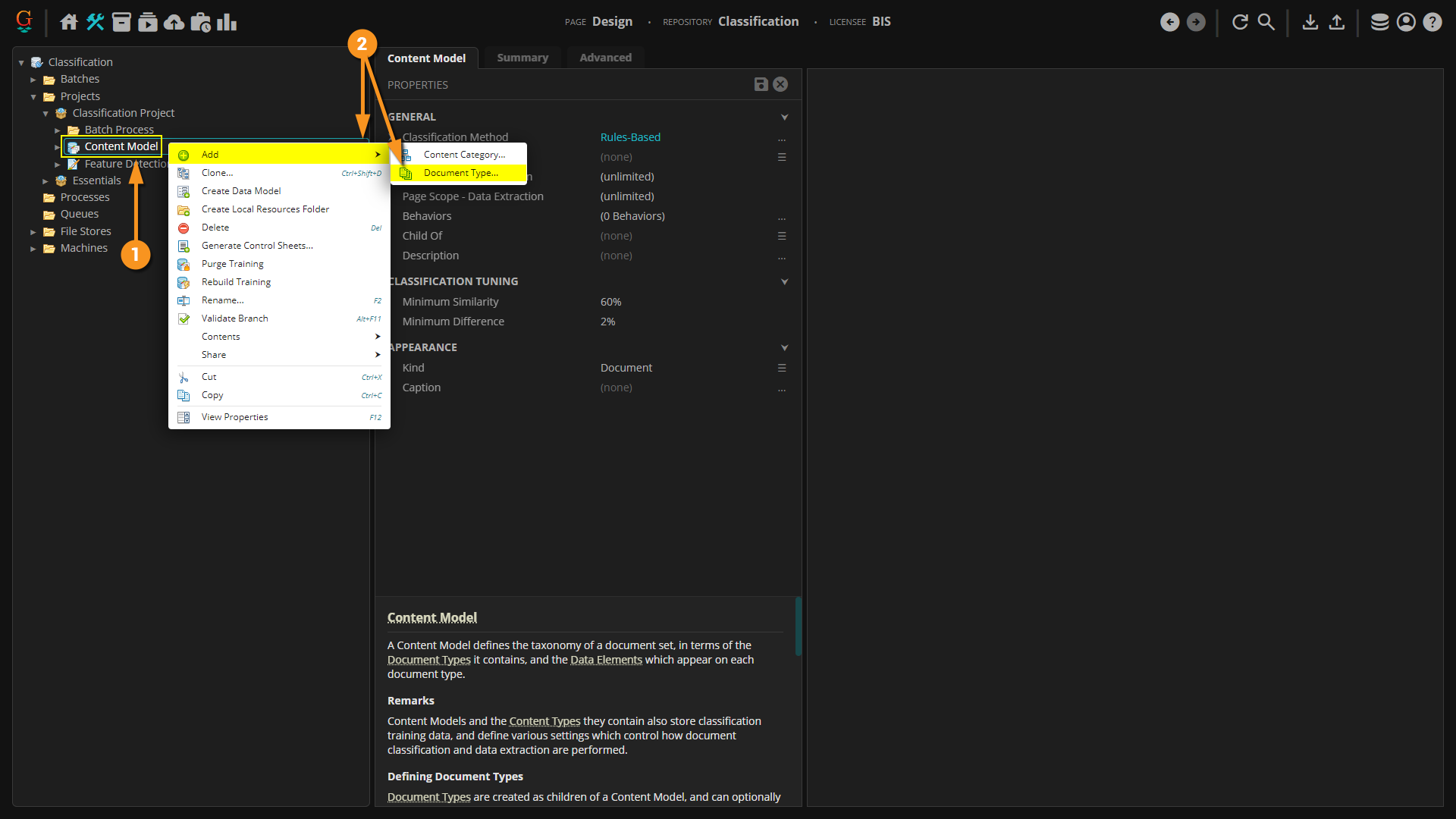Click the Design tools icon
The image size is (1456, 819).
click(95, 22)
